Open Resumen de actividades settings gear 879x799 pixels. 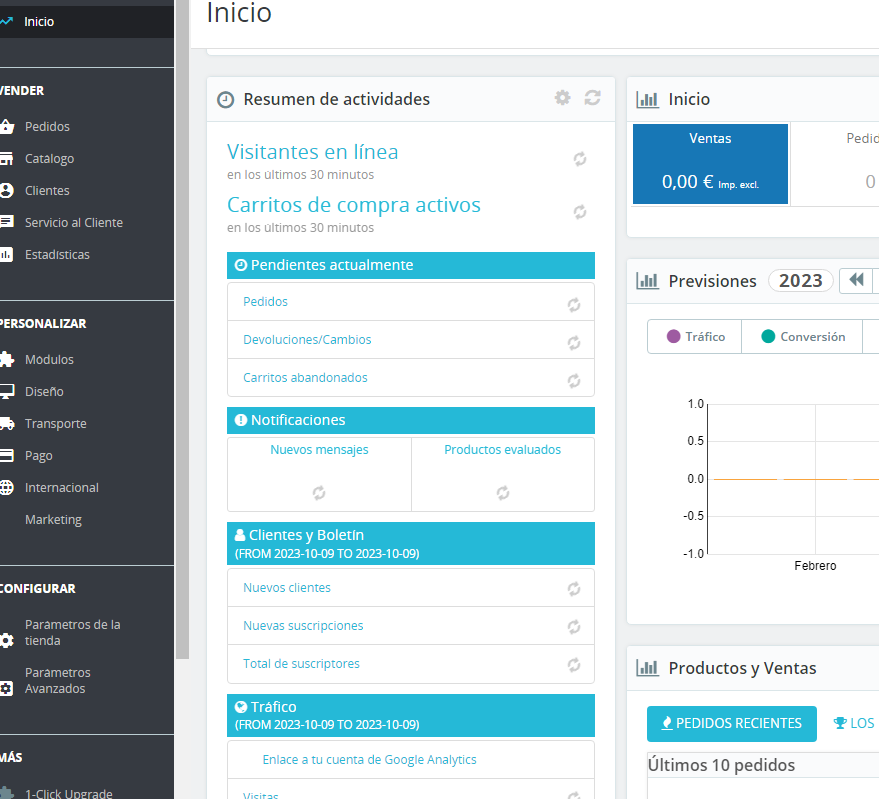562,98
